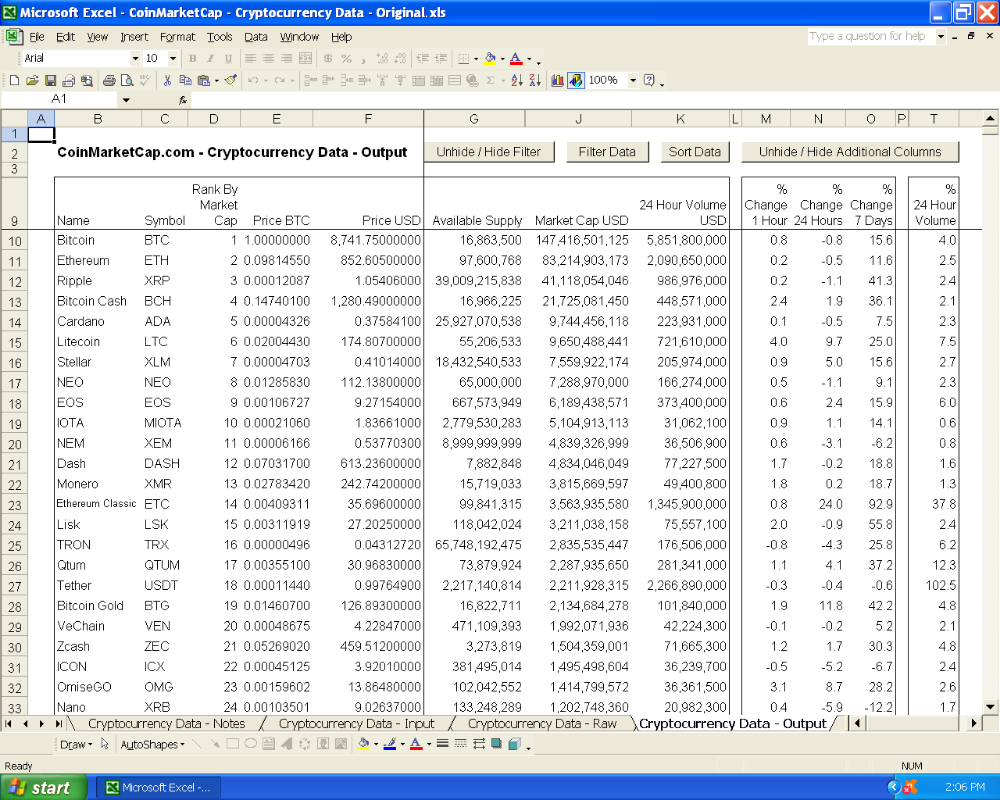Open the Font name dropdown
Viewport: 1000px width, 800px height.
pos(135,59)
